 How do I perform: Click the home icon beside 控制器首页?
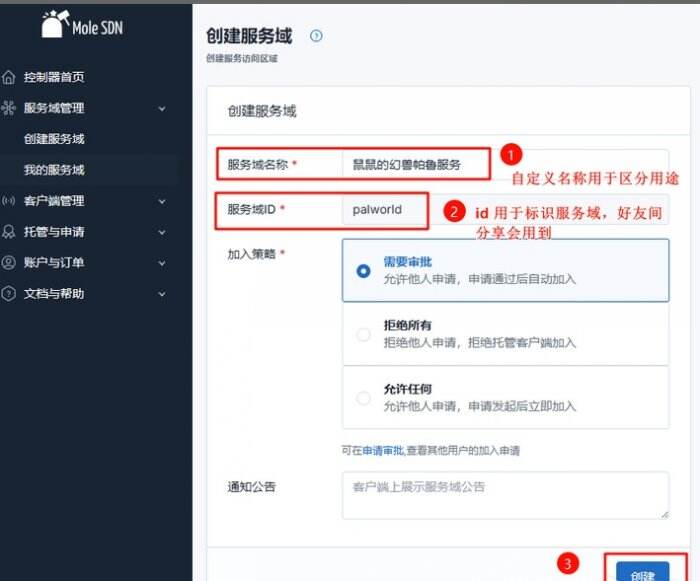tap(10, 77)
